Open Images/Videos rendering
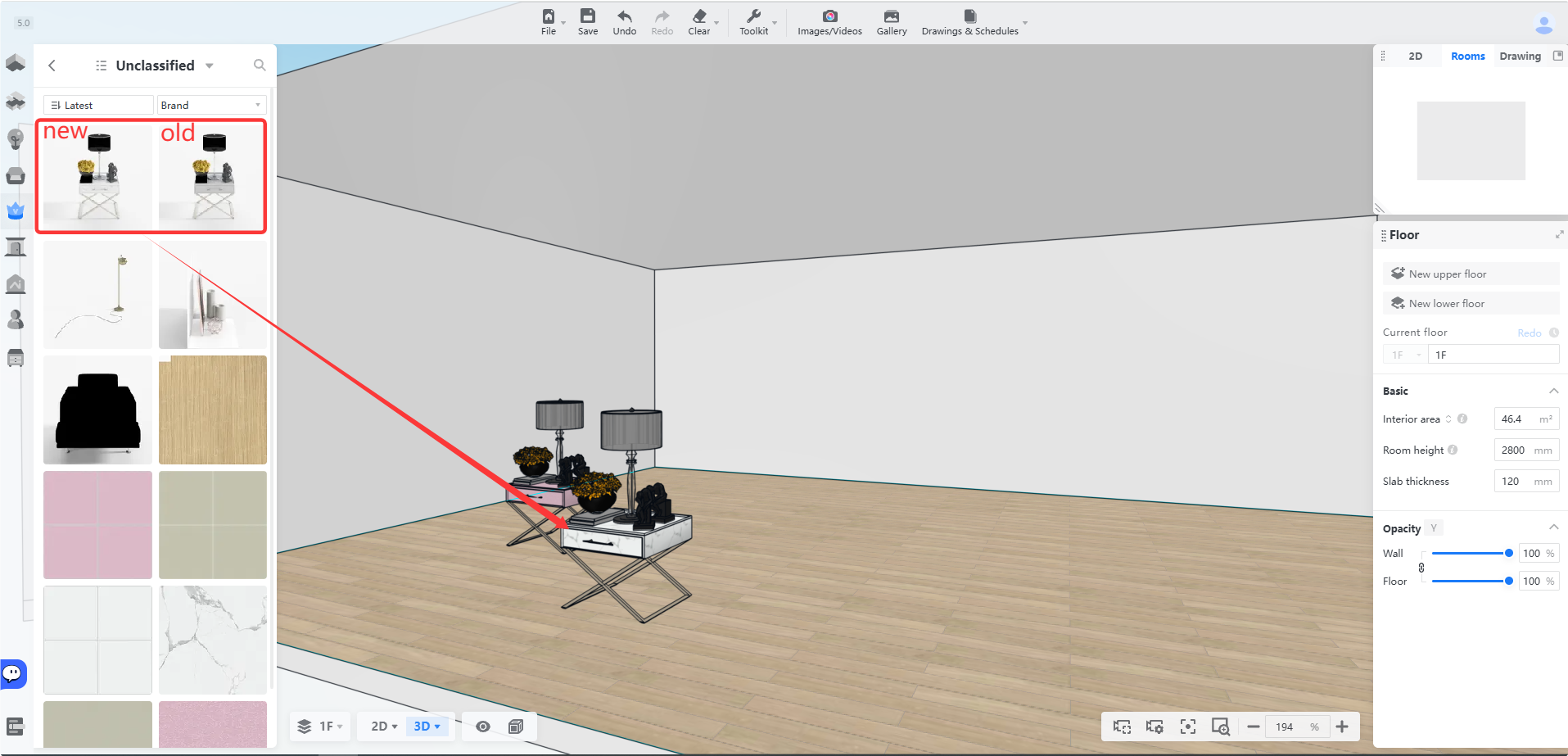 click(x=829, y=22)
